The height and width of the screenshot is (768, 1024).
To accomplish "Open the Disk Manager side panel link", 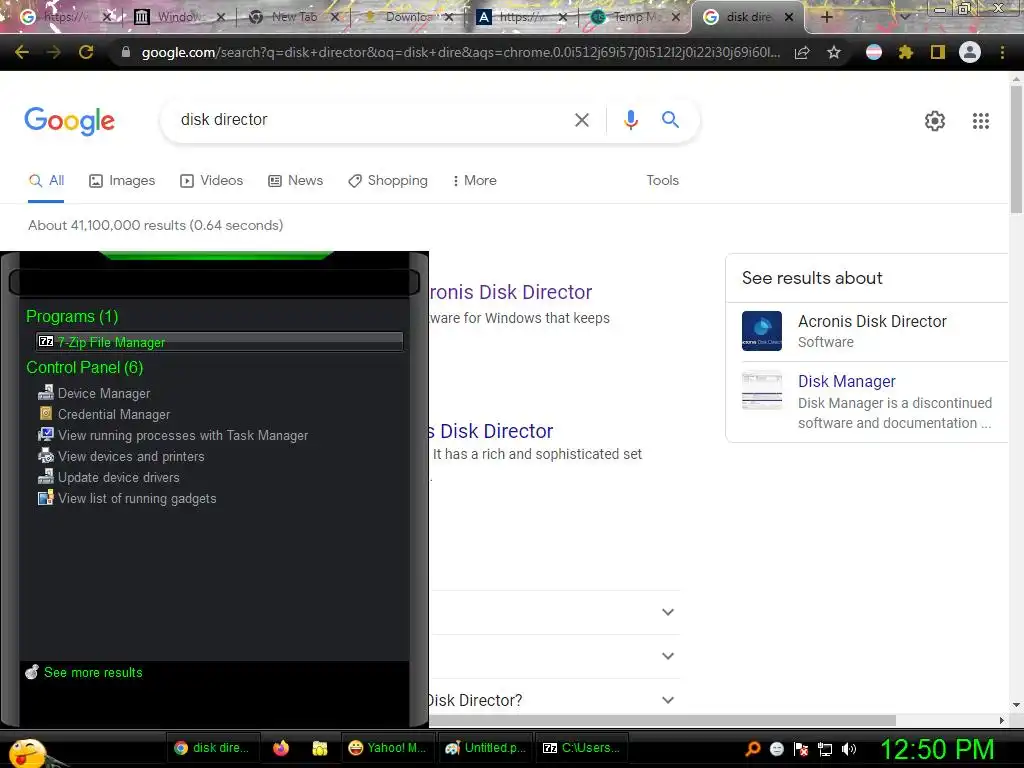I will tap(846, 381).
